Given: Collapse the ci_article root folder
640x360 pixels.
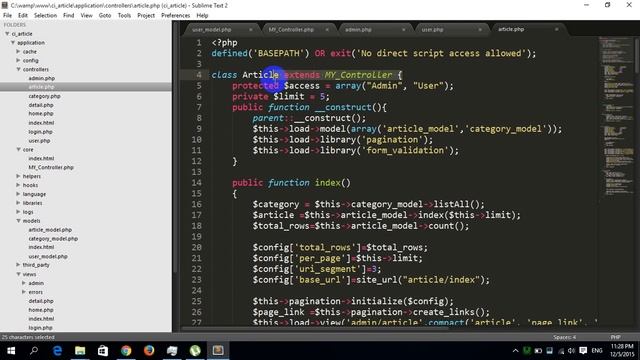Looking at the screenshot, I should [7, 34].
